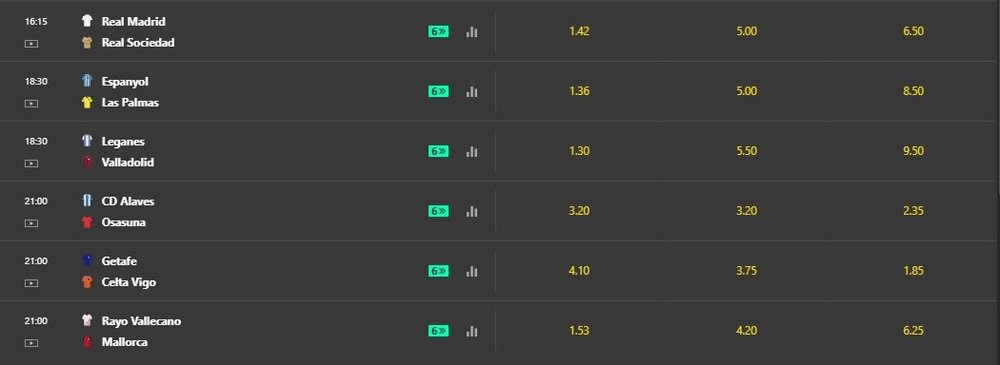Select Las Palmas away win odds 8.50
The image size is (1000, 365).
tap(913, 91)
